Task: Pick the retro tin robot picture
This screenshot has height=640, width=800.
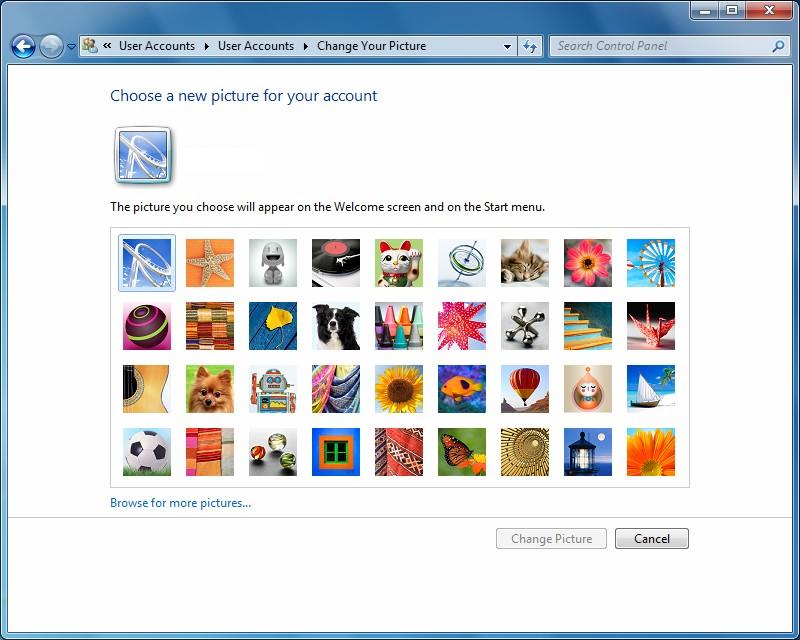Action: pyautogui.click(x=273, y=389)
